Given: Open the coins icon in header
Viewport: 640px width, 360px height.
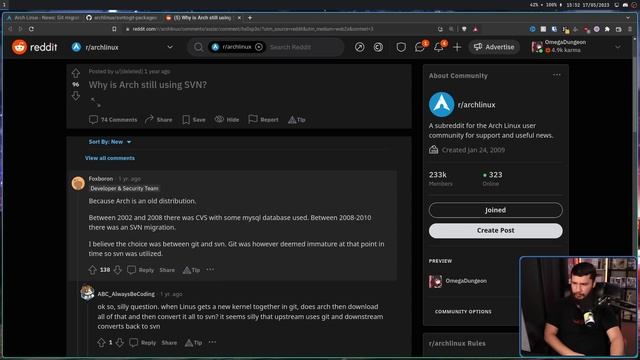Looking at the screenshot, I should click(x=378, y=47).
